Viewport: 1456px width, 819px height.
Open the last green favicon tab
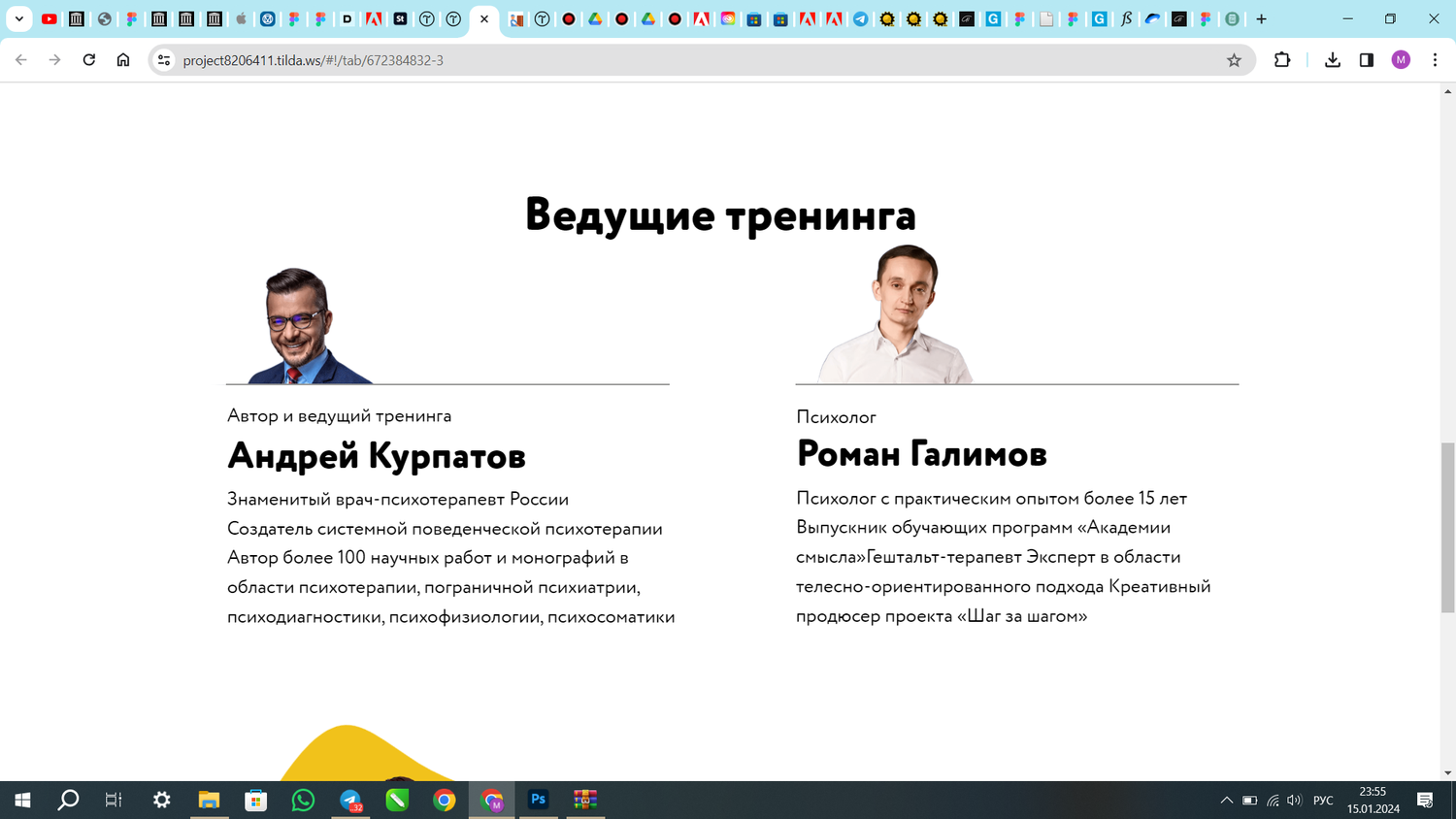pyautogui.click(x=1232, y=18)
